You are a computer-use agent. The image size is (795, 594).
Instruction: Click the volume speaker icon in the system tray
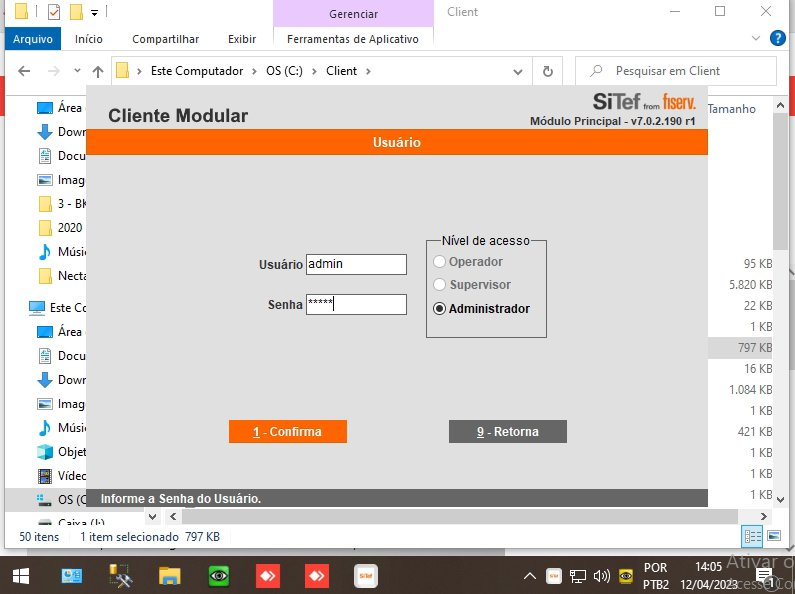tap(601, 576)
